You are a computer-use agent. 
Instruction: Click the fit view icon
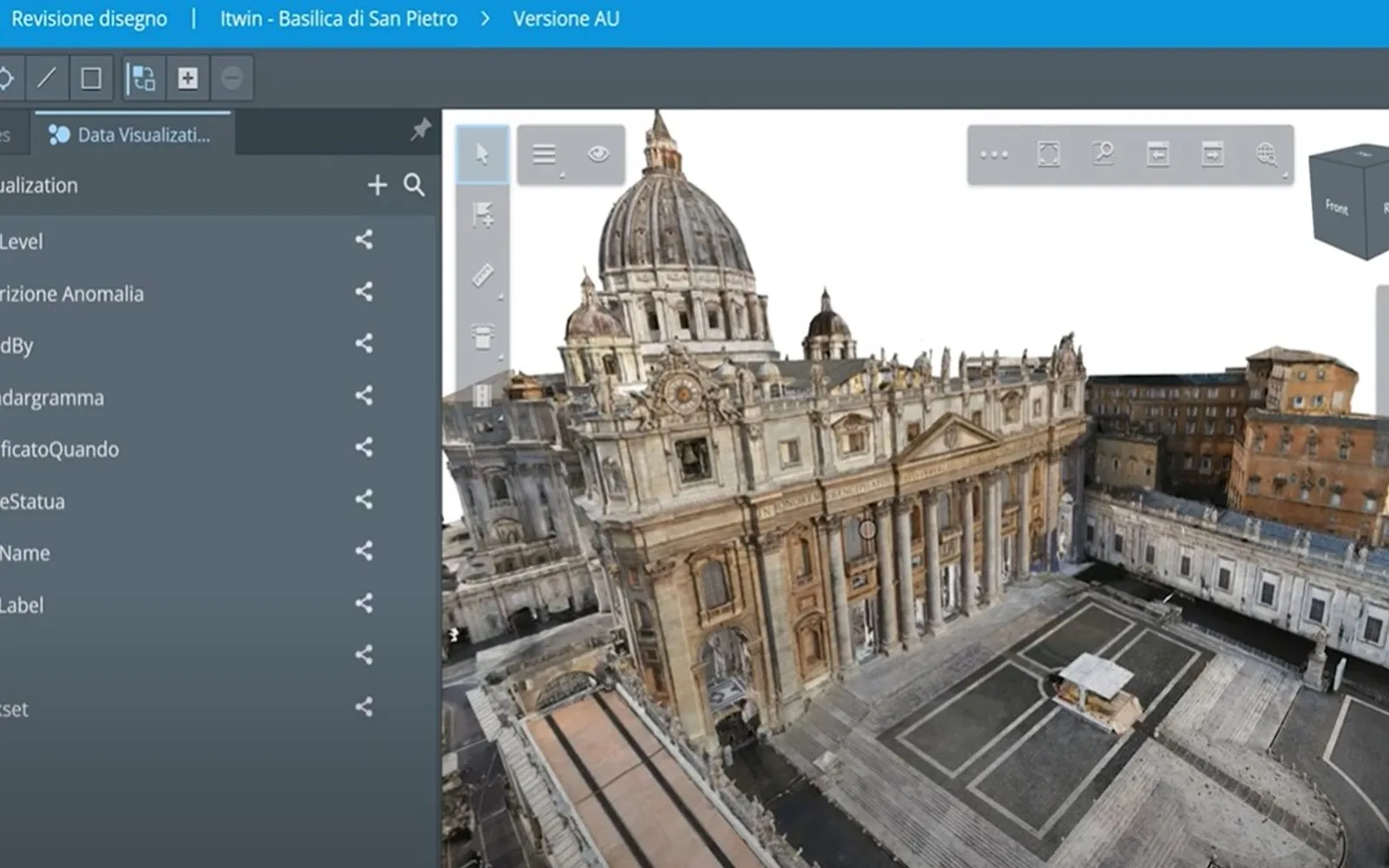coord(1049,155)
